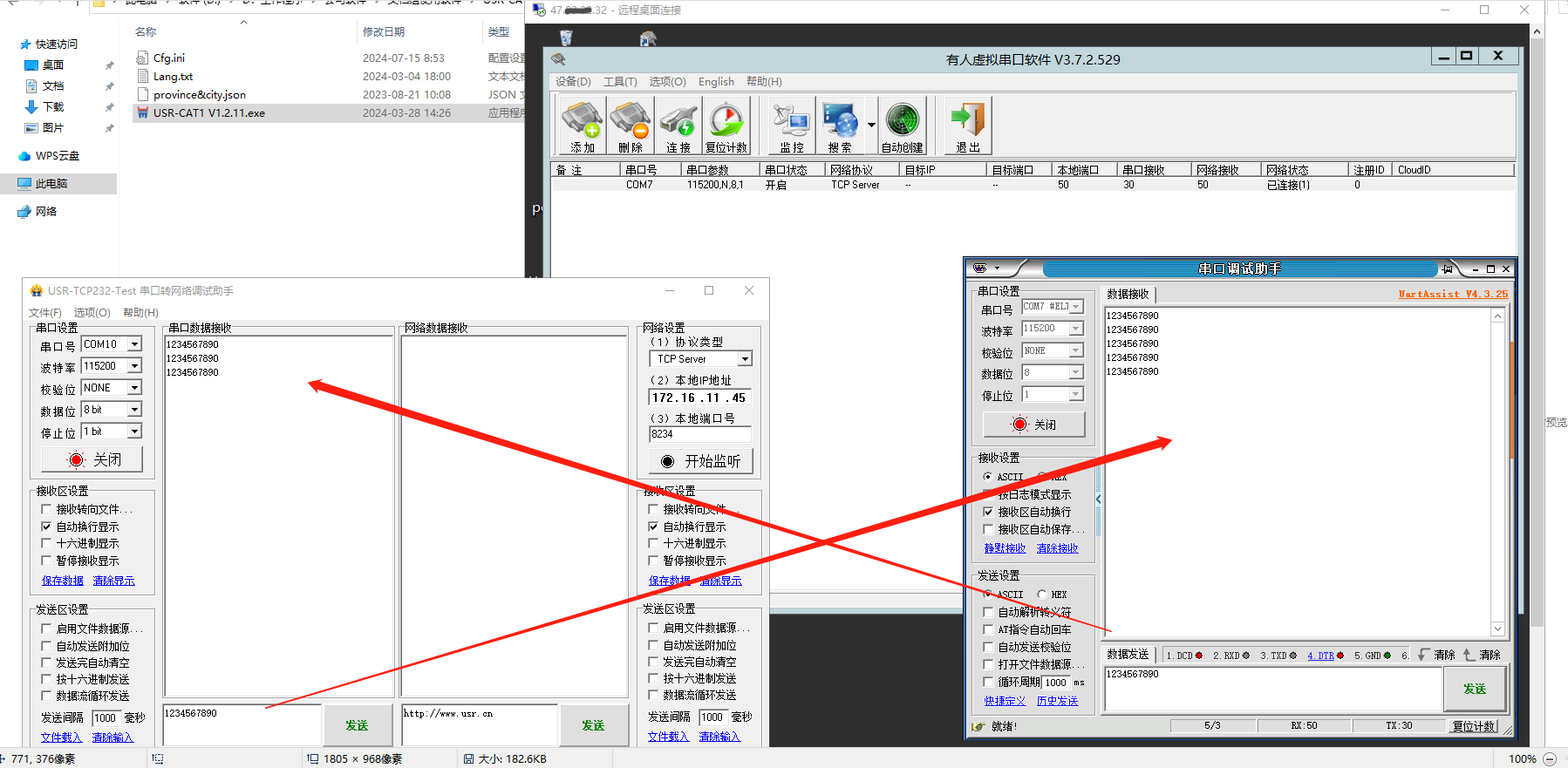Open the 选项(O) menu in USR-TCP232-Test
This screenshot has height=768, width=1568.
(x=92, y=312)
